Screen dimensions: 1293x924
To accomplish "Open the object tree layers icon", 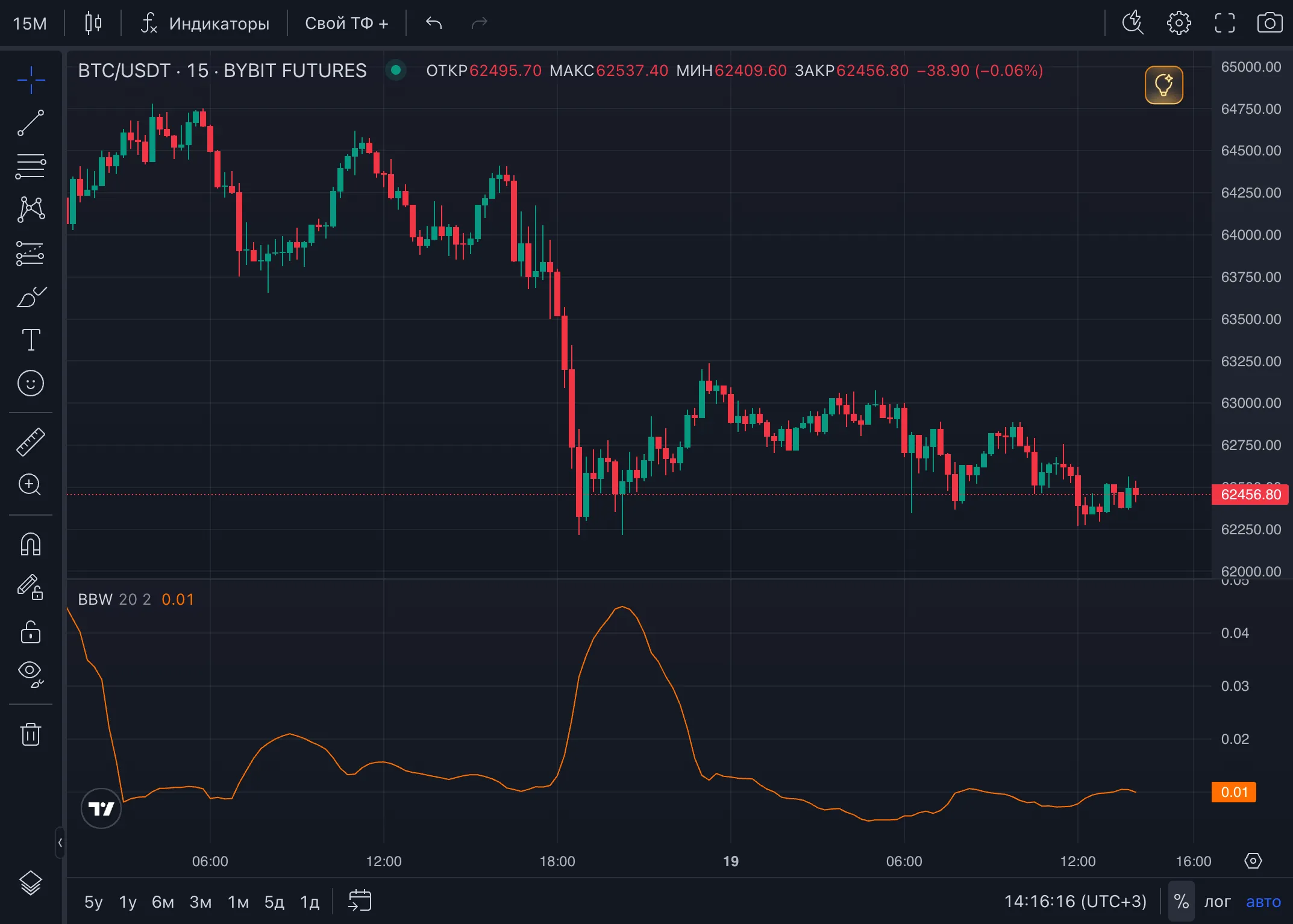I will (x=31, y=884).
